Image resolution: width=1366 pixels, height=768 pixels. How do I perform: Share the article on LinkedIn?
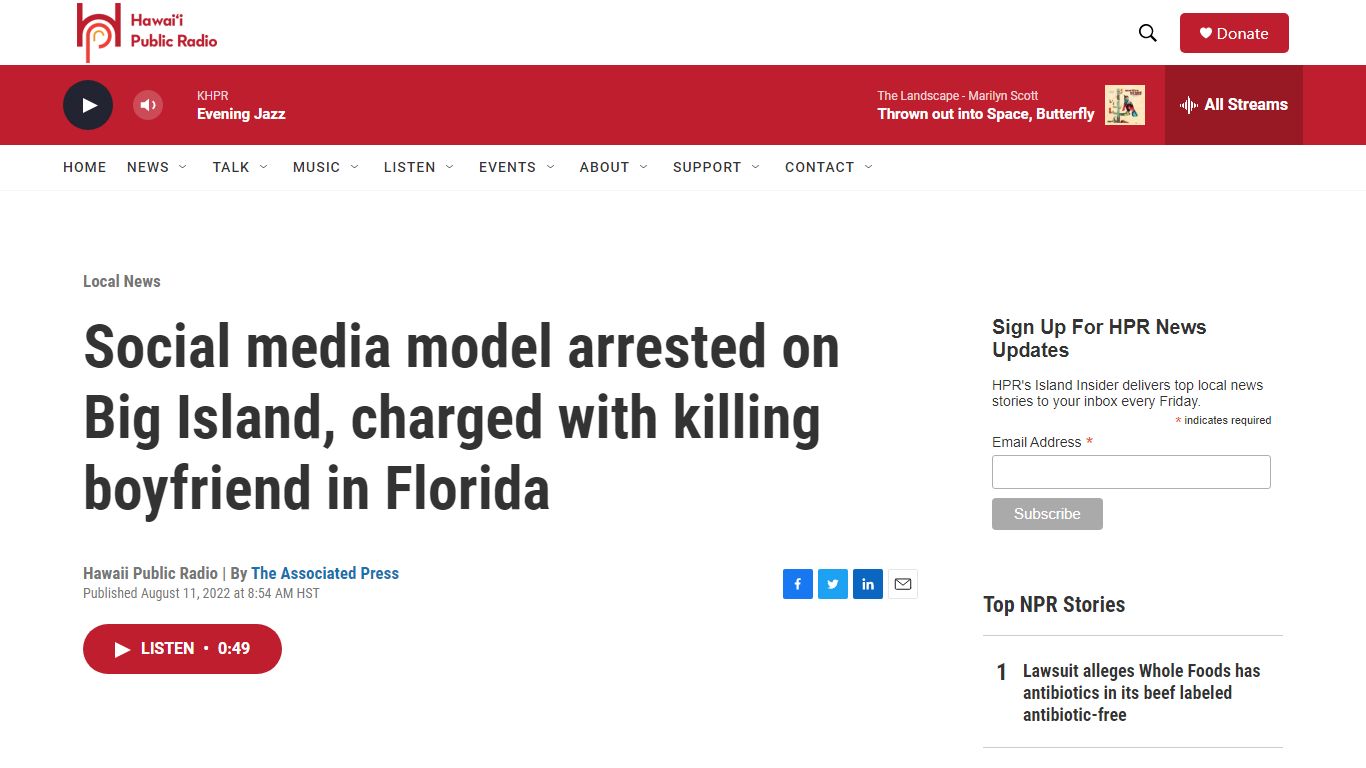point(868,584)
